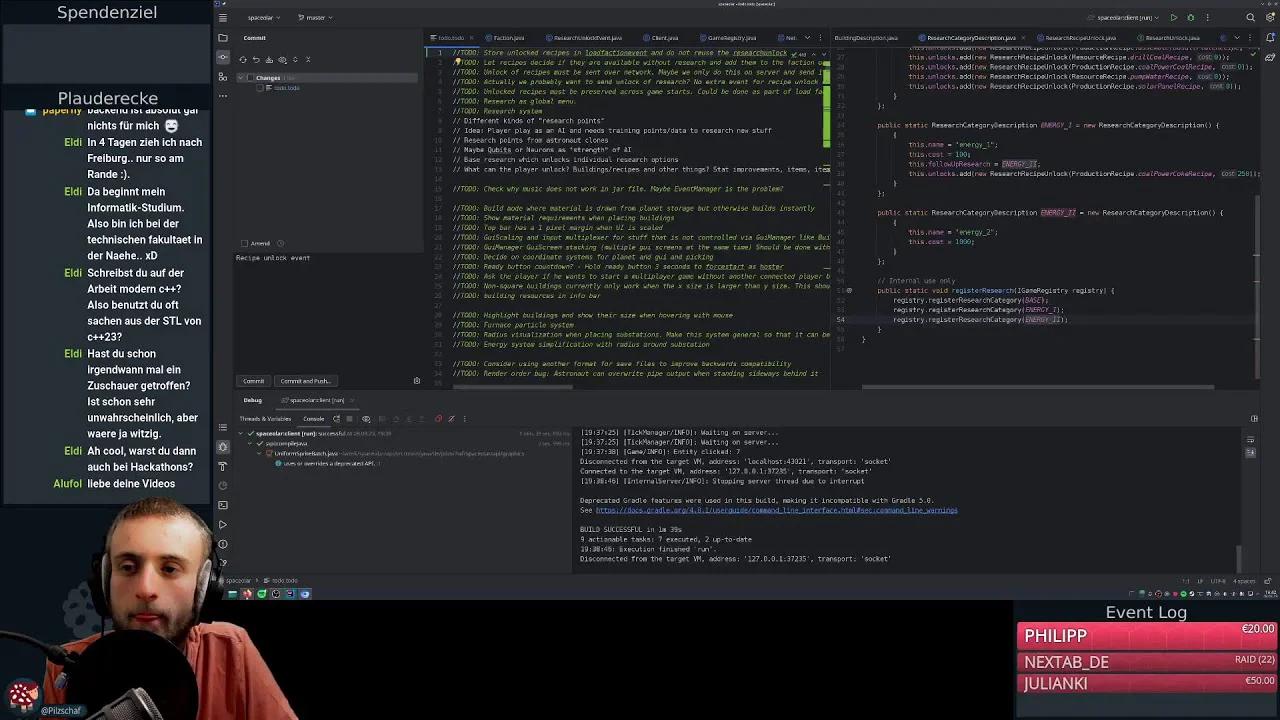
Task: Select the Threads & Variables tab
Action: click(265, 419)
